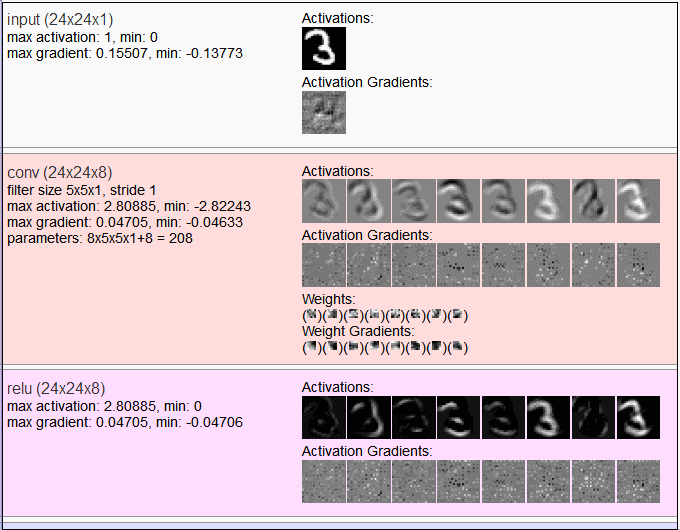This screenshot has width=680, height=530.
Task: Select the sixth conv layer activation map
Action: [x=549, y=201]
